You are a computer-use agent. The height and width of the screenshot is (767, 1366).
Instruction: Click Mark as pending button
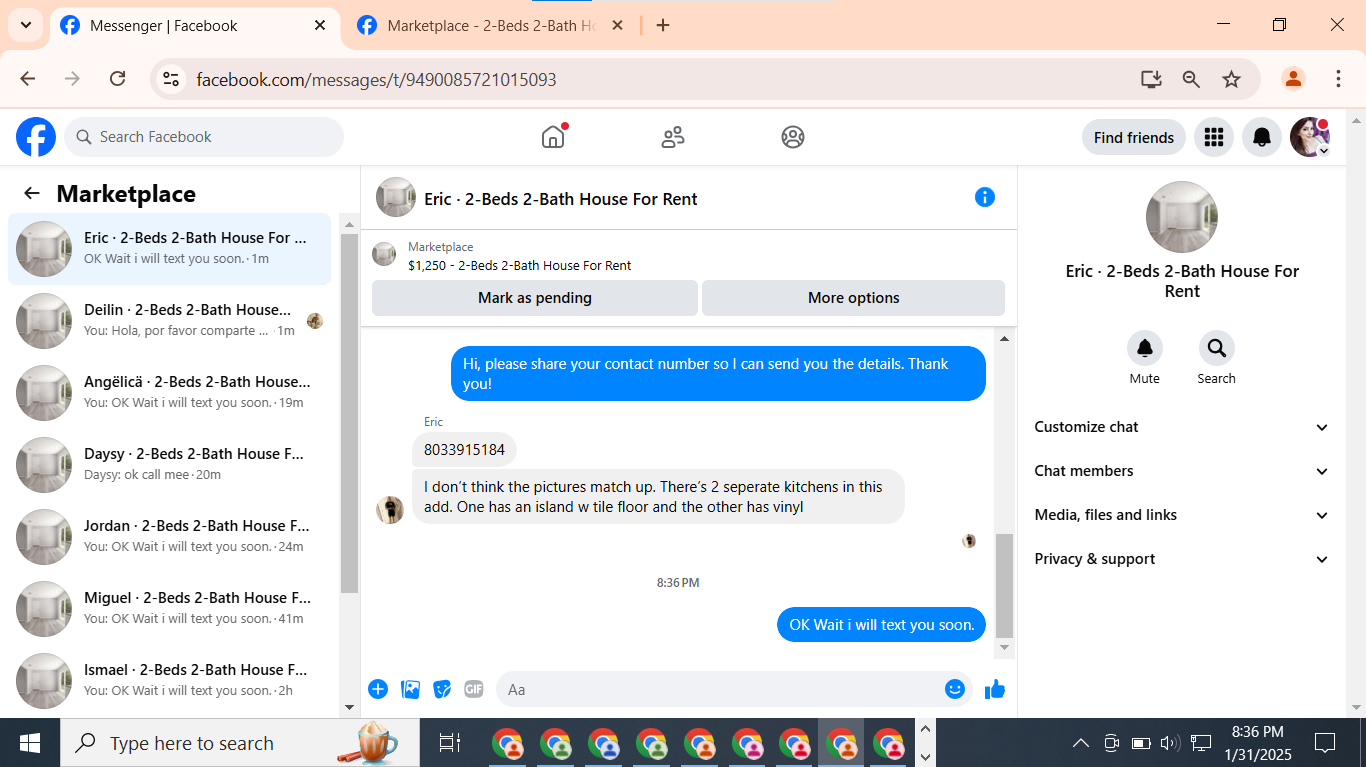click(535, 298)
